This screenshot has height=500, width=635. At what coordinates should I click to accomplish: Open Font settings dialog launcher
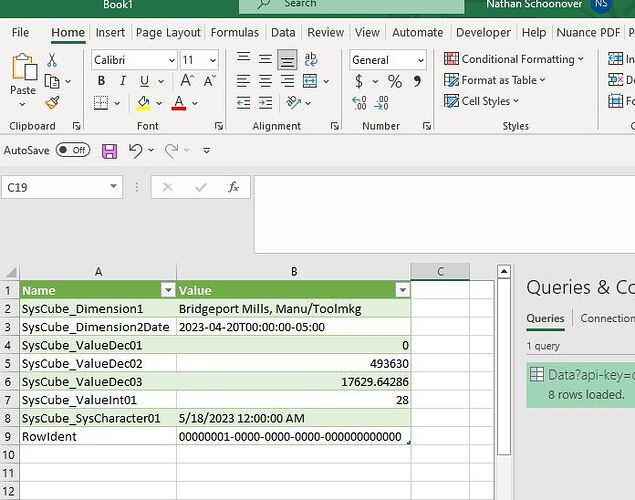(219, 126)
